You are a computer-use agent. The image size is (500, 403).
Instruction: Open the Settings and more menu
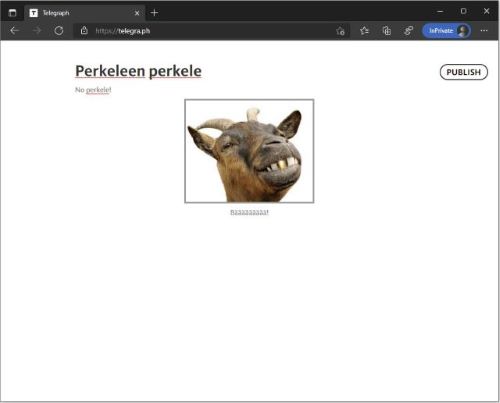484,31
